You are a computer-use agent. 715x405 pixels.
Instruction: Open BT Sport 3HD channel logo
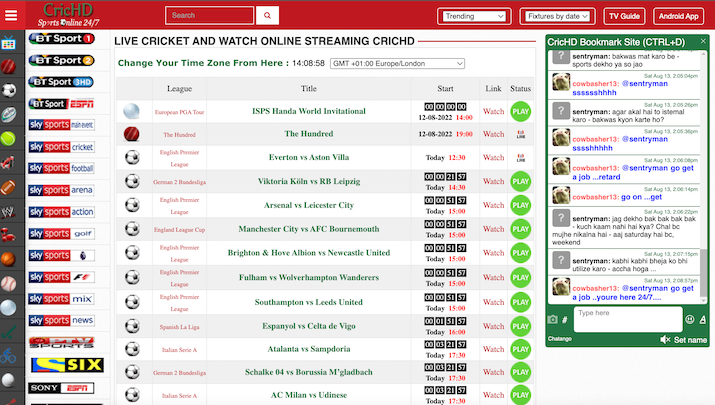[x=61, y=82]
